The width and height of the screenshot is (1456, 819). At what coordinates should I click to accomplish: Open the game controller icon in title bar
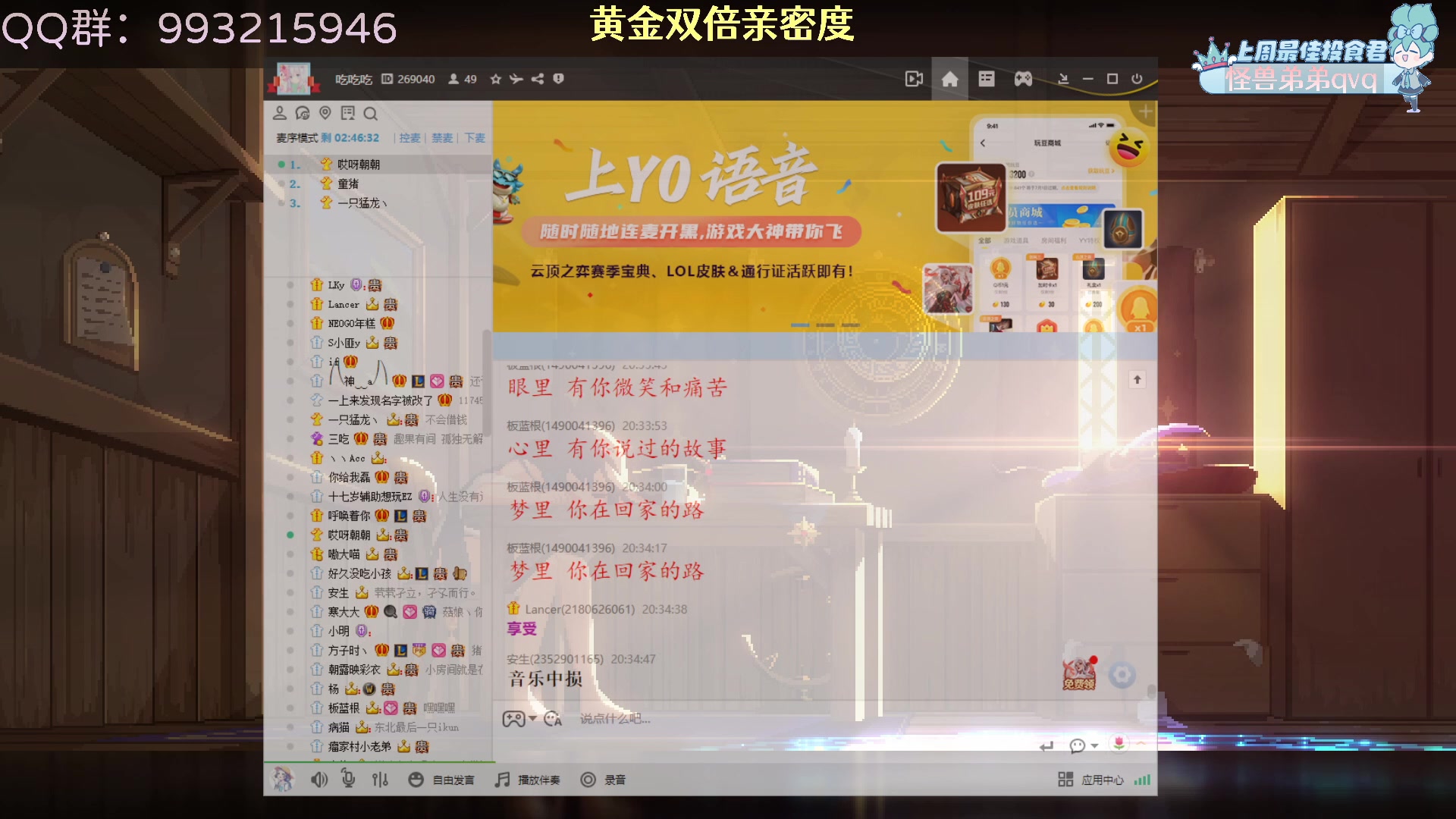click(x=1023, y=79)
